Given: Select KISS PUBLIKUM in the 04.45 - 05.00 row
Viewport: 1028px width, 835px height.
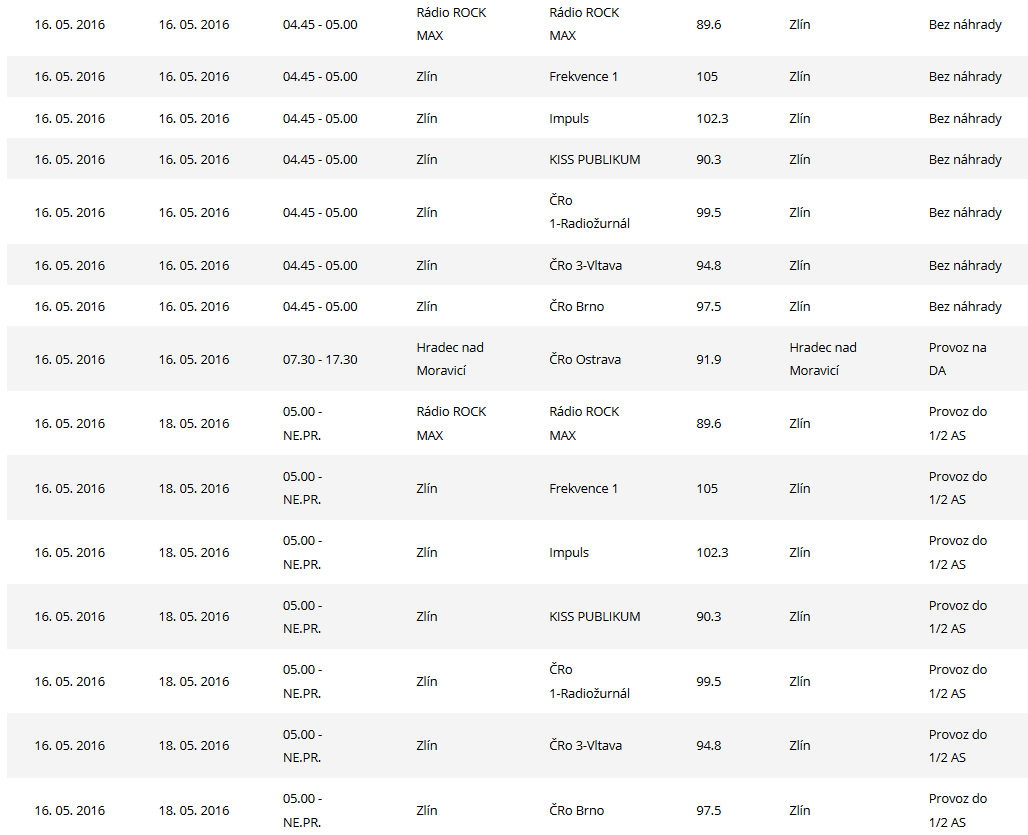Looking at the screenshot, I should [594, 160].
